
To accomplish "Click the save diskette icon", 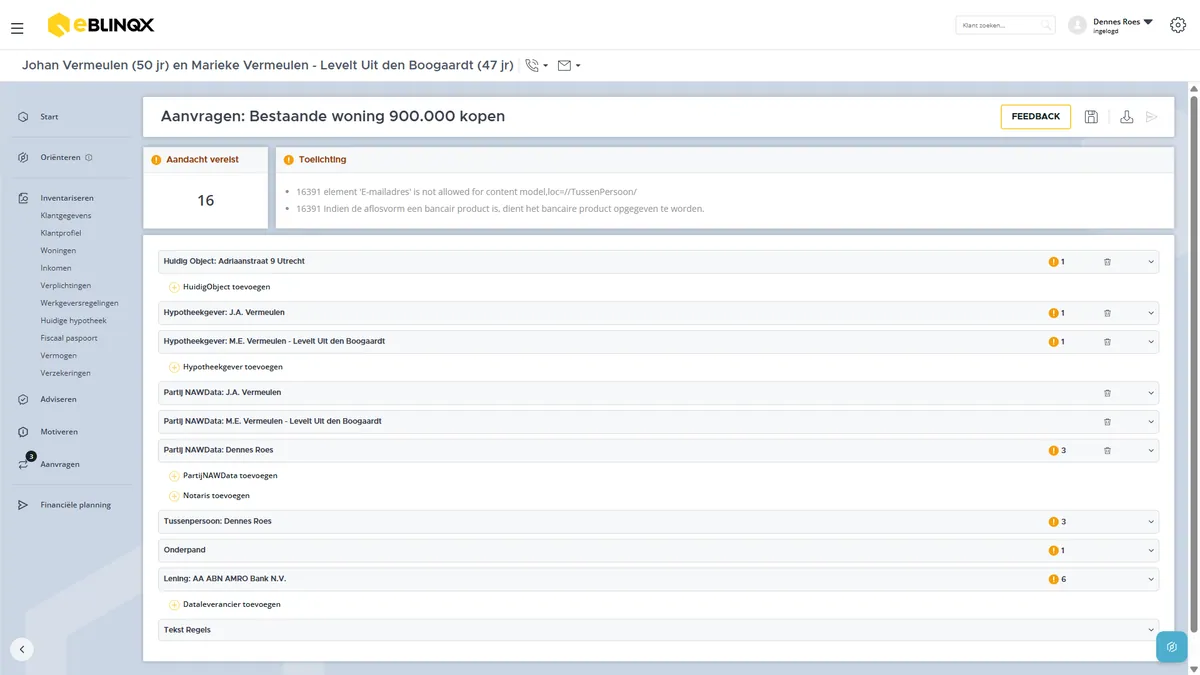I will tap(1091, 117).
